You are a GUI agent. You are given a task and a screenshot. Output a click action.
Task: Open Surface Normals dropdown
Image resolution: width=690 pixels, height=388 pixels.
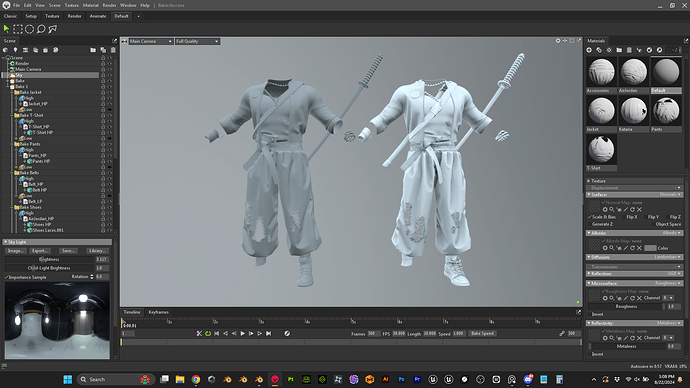(670, 194)
